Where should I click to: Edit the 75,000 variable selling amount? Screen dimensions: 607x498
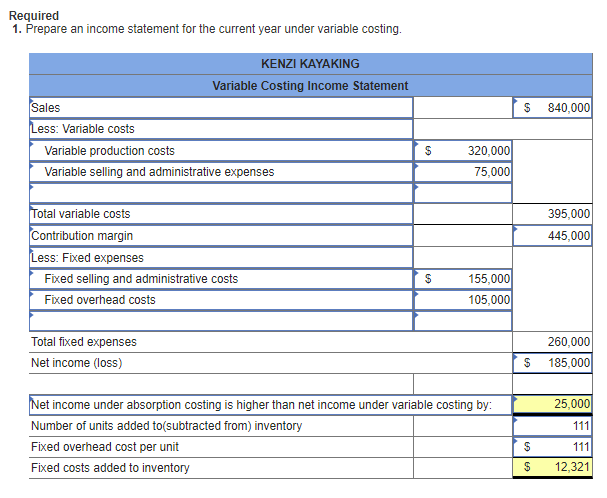pyautogui.click(x=463, y=172)
